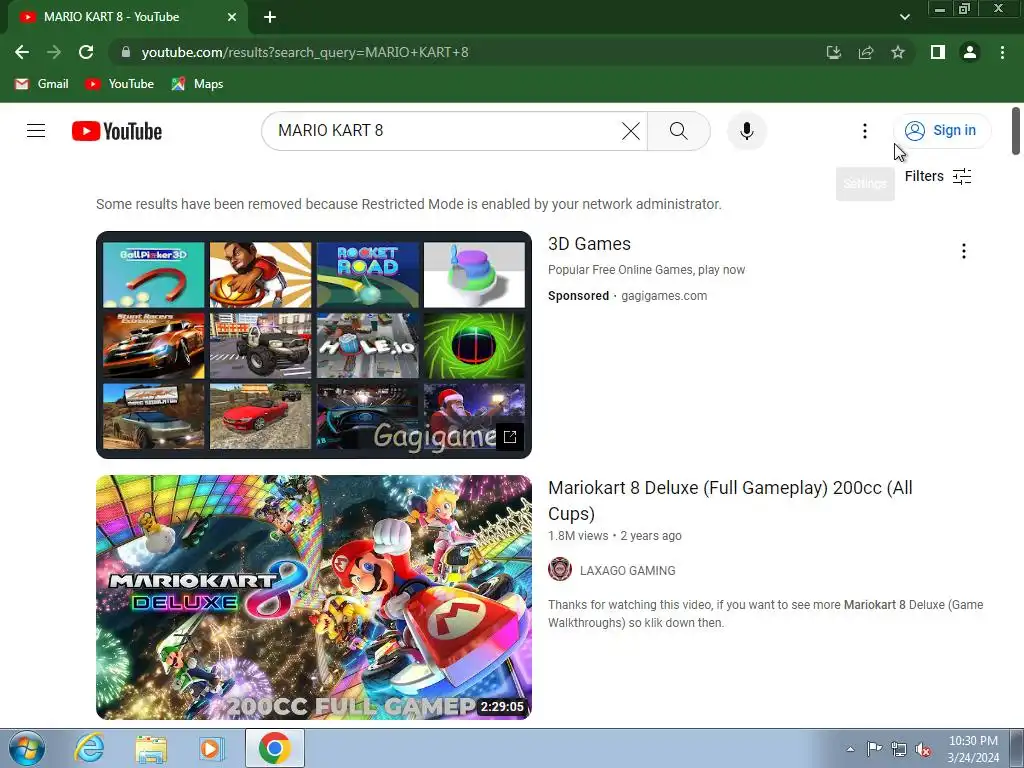Click the external-link icon on ad thumbnail
Screen dimensions: 1024x768
click(510, 437)
